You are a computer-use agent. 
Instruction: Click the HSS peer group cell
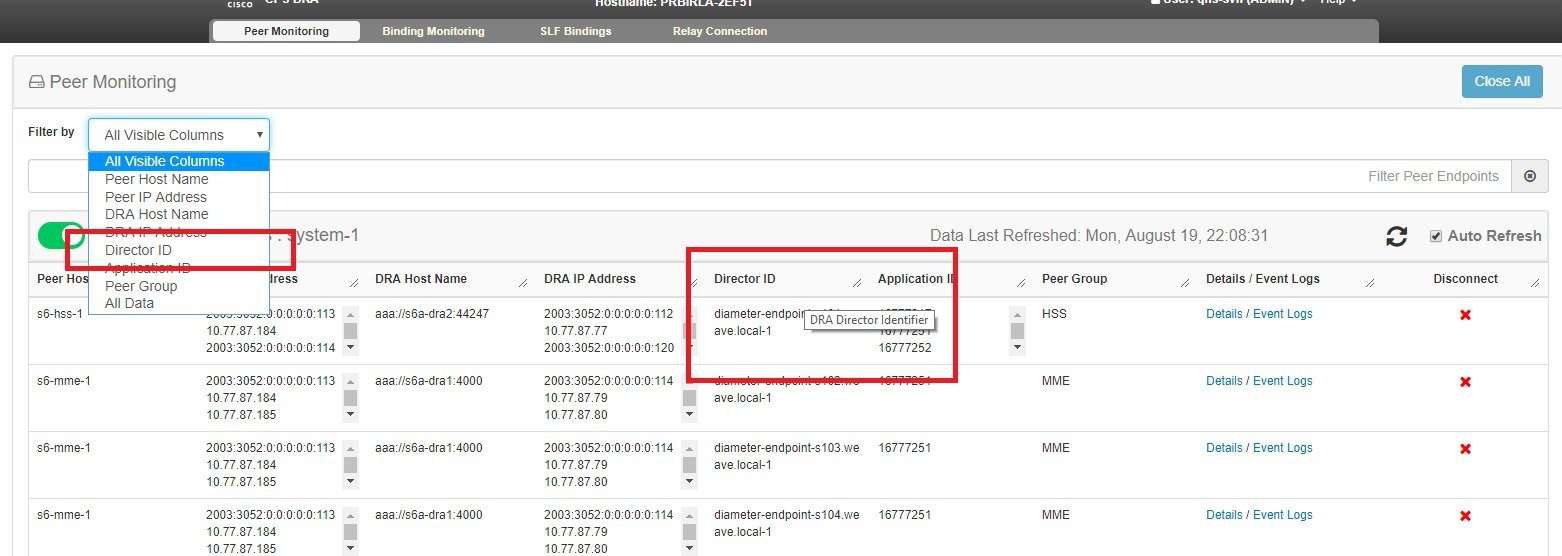[1056, 314]
